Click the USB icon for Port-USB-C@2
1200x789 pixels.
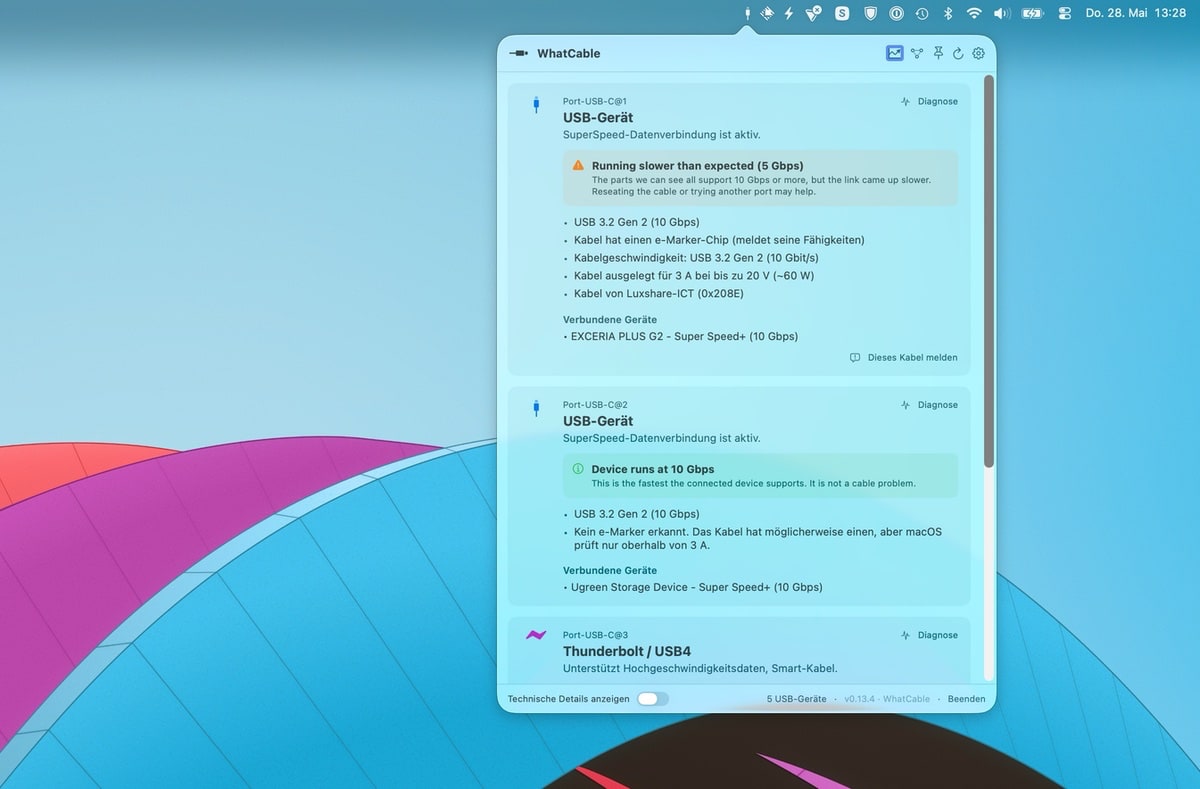coord(536,408)
